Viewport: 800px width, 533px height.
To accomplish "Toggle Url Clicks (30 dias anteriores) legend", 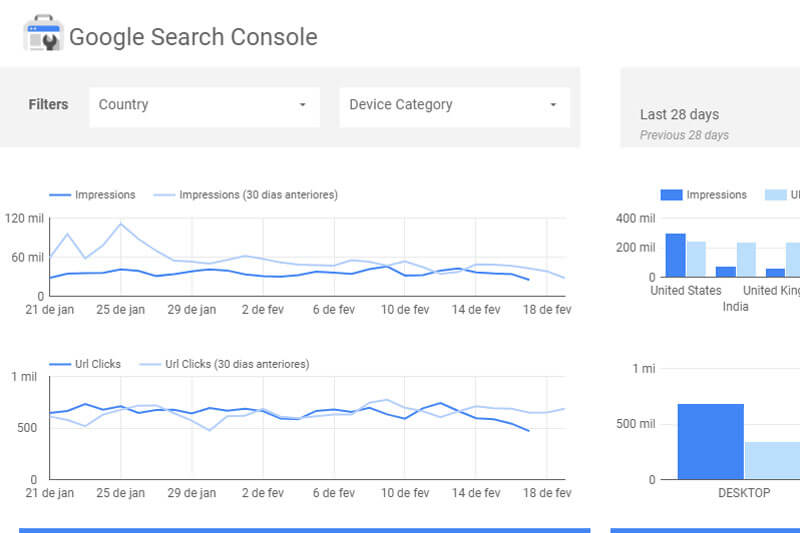I will (x=224, y=364).
